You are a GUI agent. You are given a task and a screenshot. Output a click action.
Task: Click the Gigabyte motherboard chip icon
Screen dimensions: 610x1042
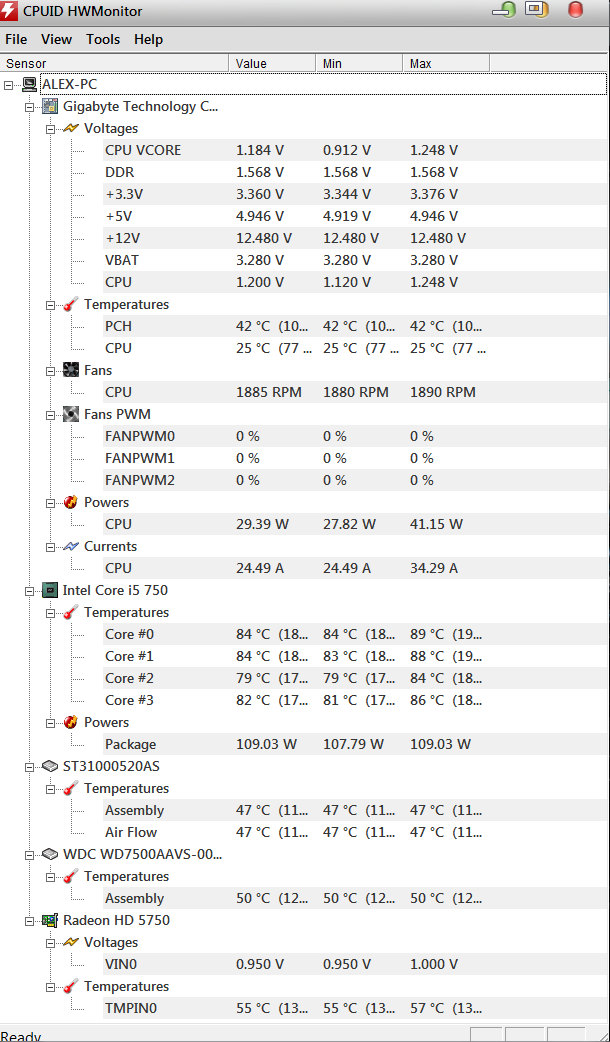[x=50, y=106]
